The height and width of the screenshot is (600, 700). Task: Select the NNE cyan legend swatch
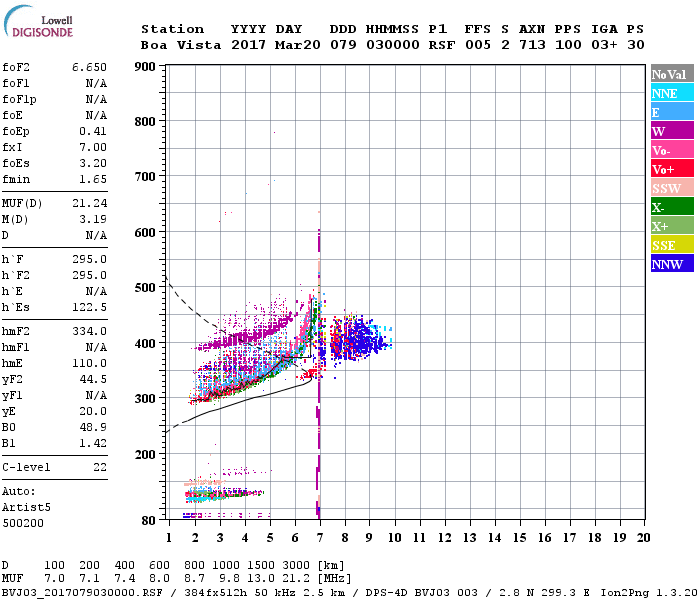coord(672,93)
